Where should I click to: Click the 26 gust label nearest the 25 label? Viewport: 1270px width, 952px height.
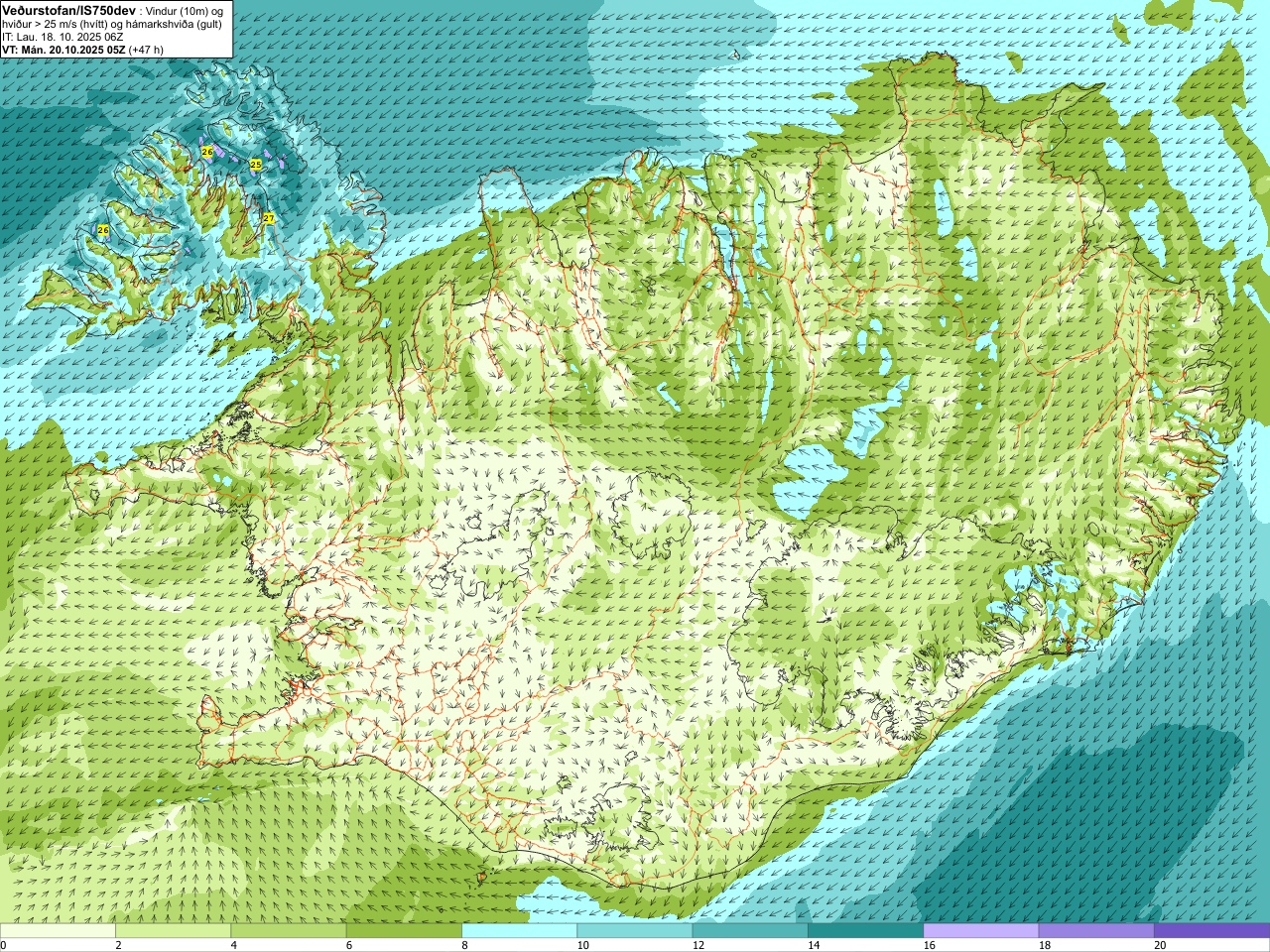206,152
